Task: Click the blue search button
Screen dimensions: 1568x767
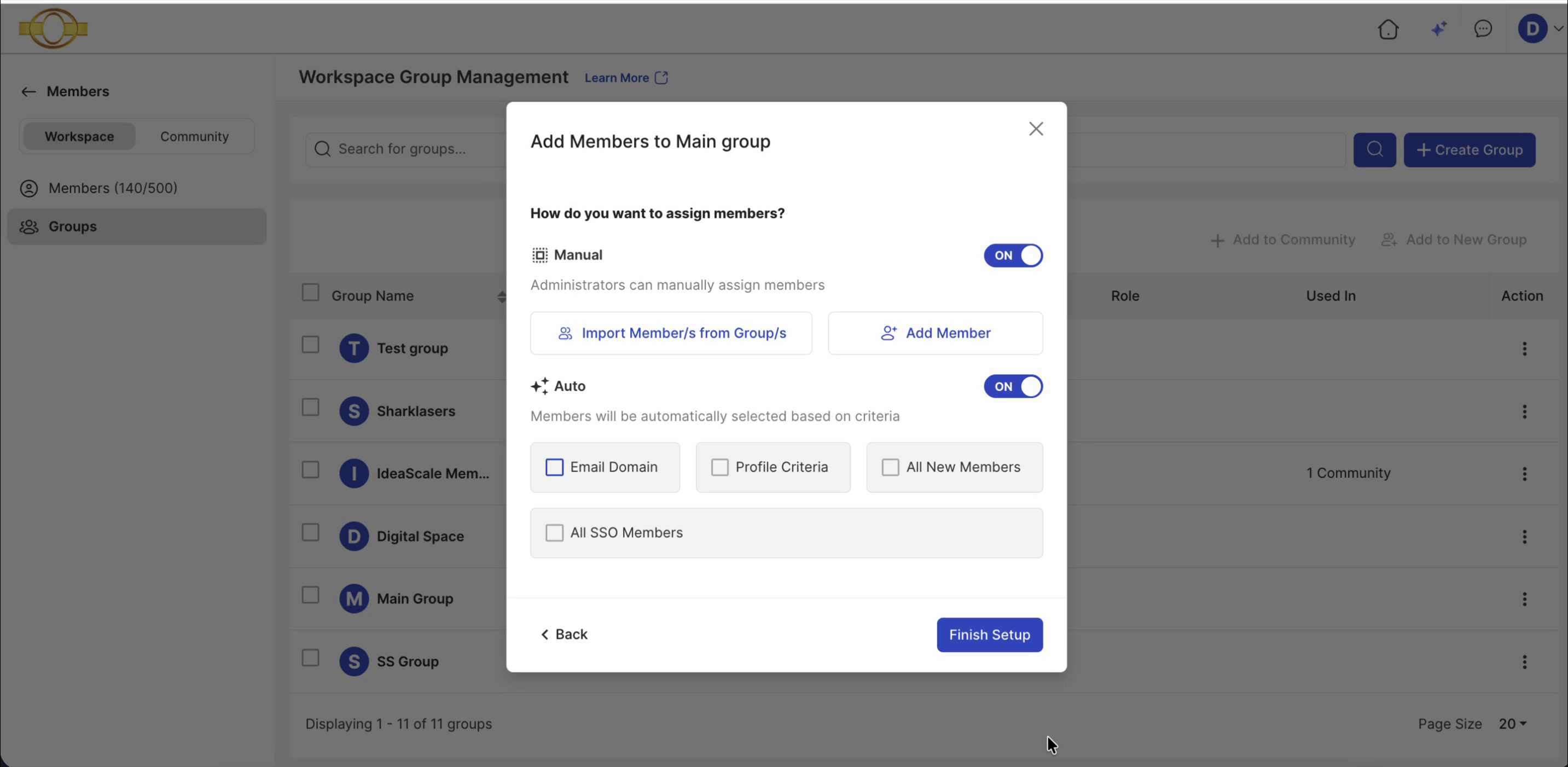Action: point(1374,150)
